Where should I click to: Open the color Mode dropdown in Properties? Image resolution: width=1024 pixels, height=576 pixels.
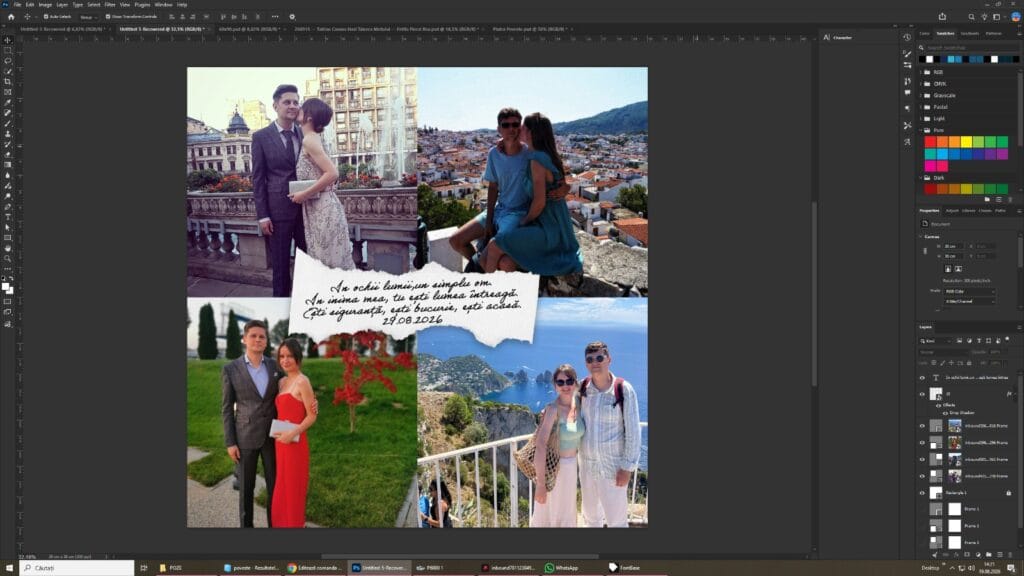coord(970,291)
